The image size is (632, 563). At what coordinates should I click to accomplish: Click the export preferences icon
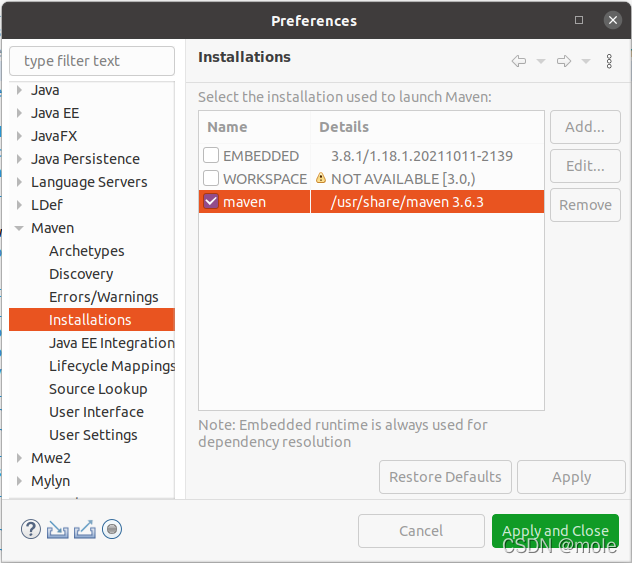pos(85,529)
